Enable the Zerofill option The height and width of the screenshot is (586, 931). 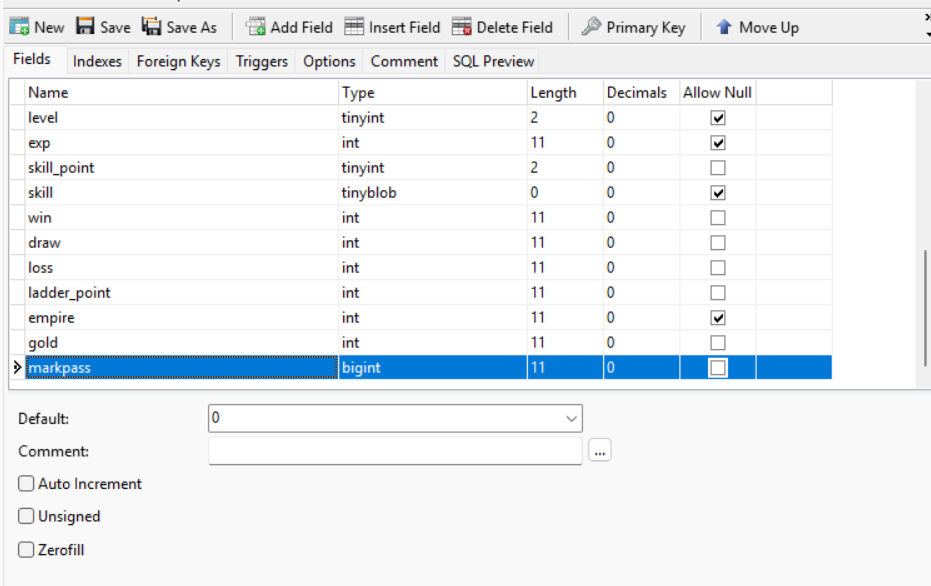pyautogui.click(x=26, y=550)
